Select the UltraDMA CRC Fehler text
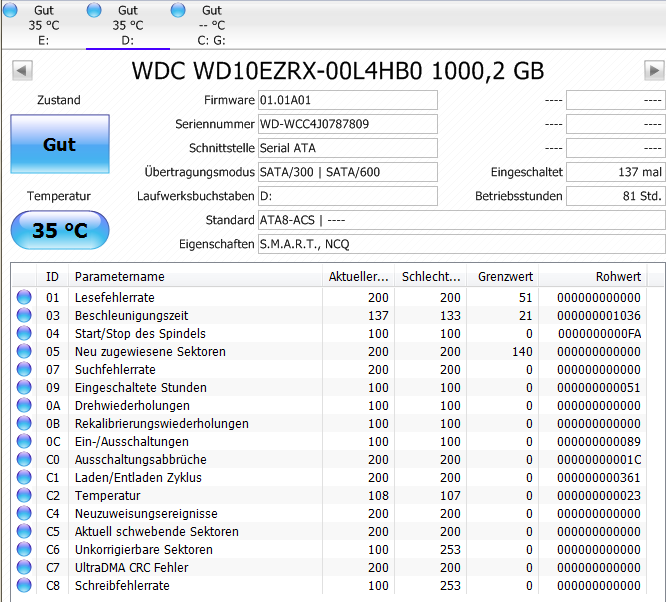The width and height of the screenshot is (666, 602). [132, 568]
